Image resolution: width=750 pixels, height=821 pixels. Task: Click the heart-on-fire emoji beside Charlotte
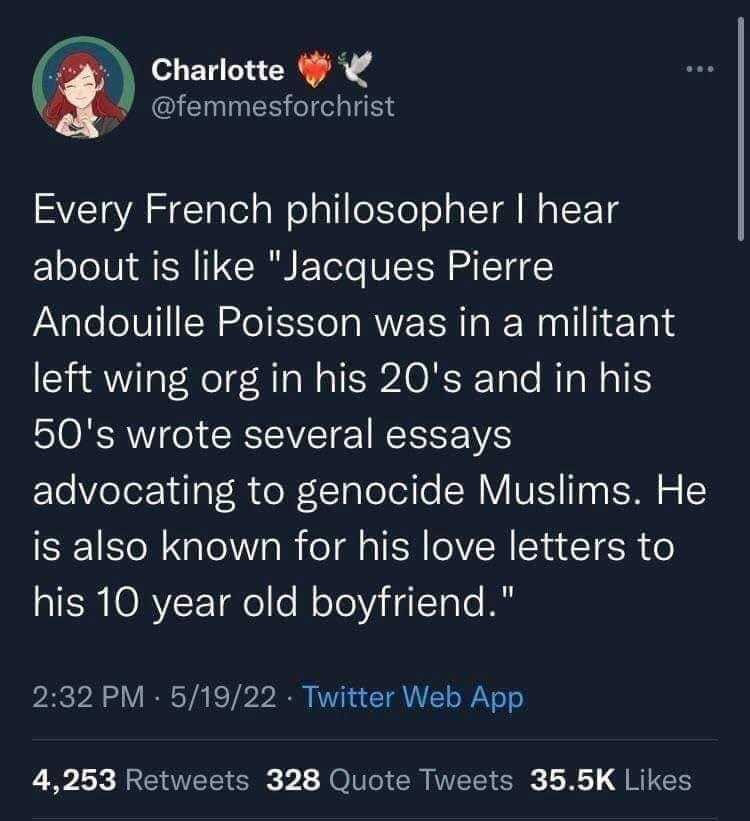315,67
